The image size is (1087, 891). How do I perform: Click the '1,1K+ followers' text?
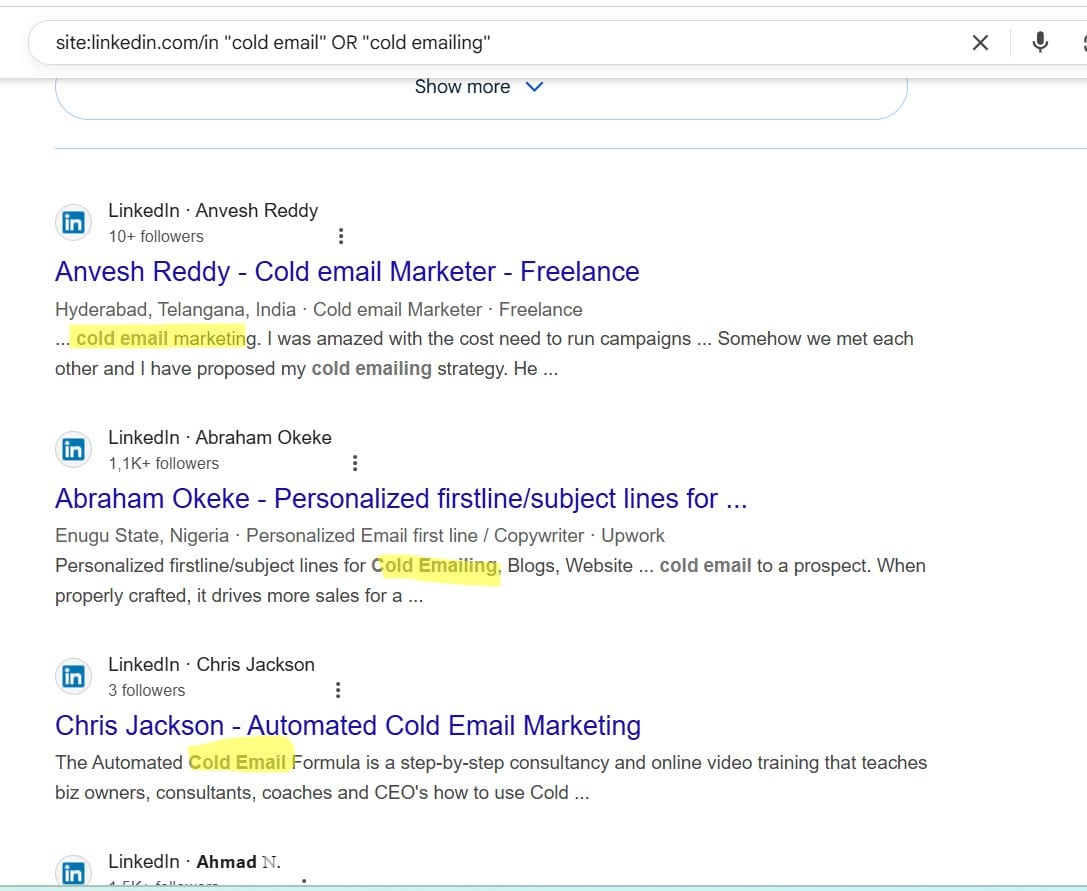pos(164,463)
